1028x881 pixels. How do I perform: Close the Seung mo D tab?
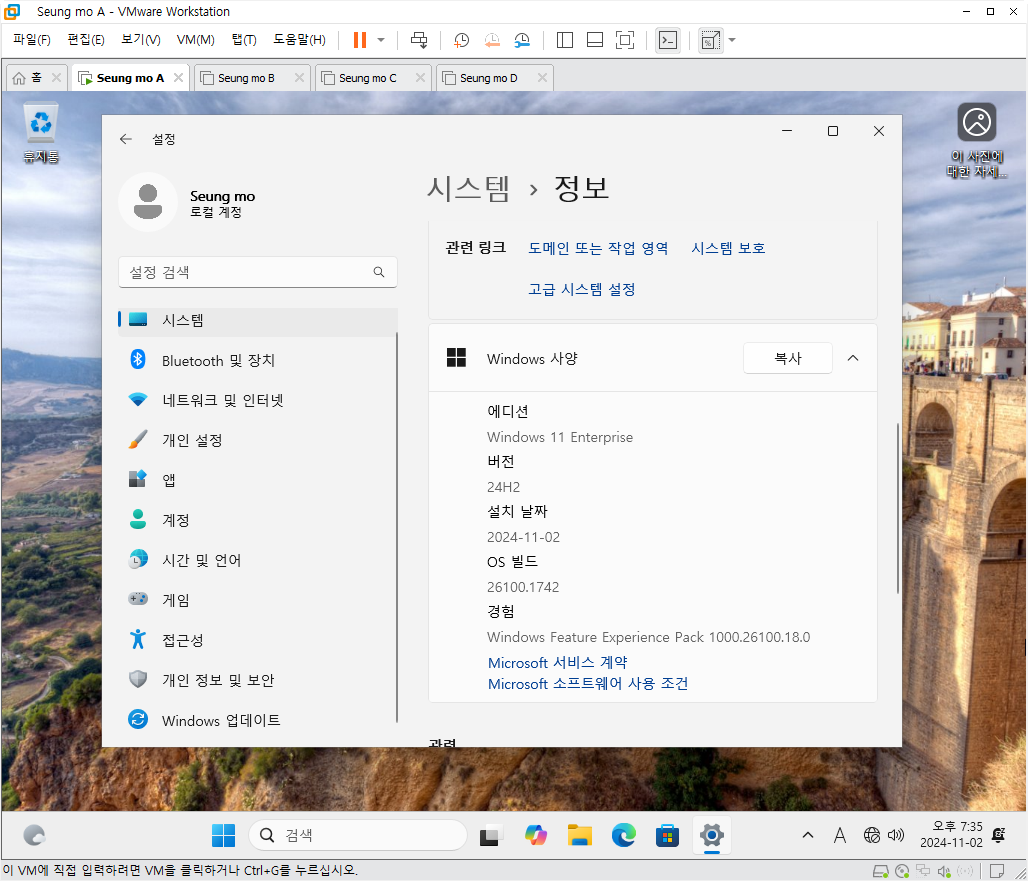pyautogui.click(x=542, y=77)
